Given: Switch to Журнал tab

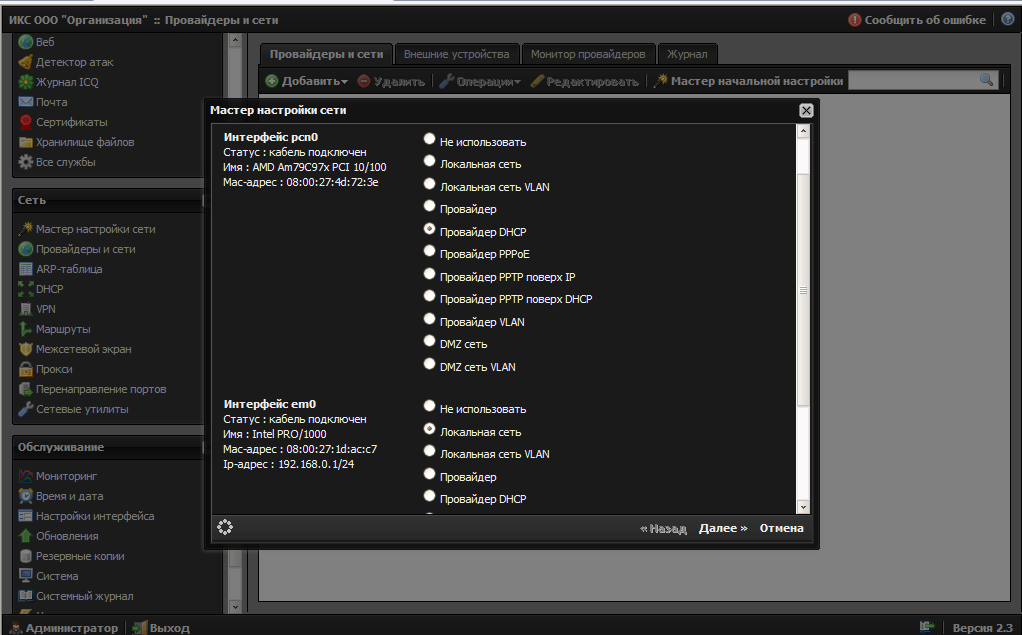Looking at the screenshot, I should point(687,54).
